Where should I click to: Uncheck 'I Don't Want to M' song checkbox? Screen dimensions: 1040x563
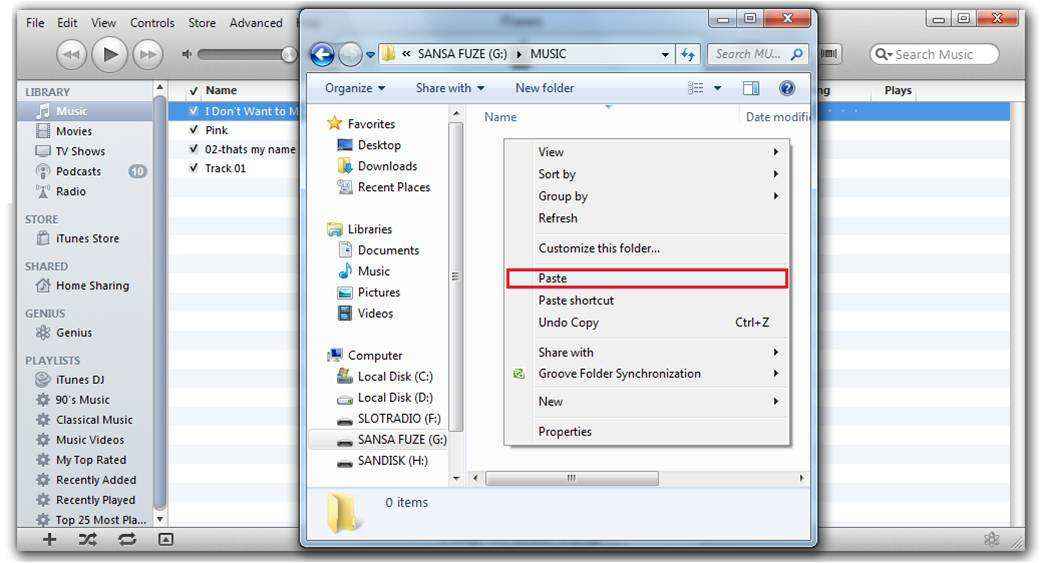(194, 111)
